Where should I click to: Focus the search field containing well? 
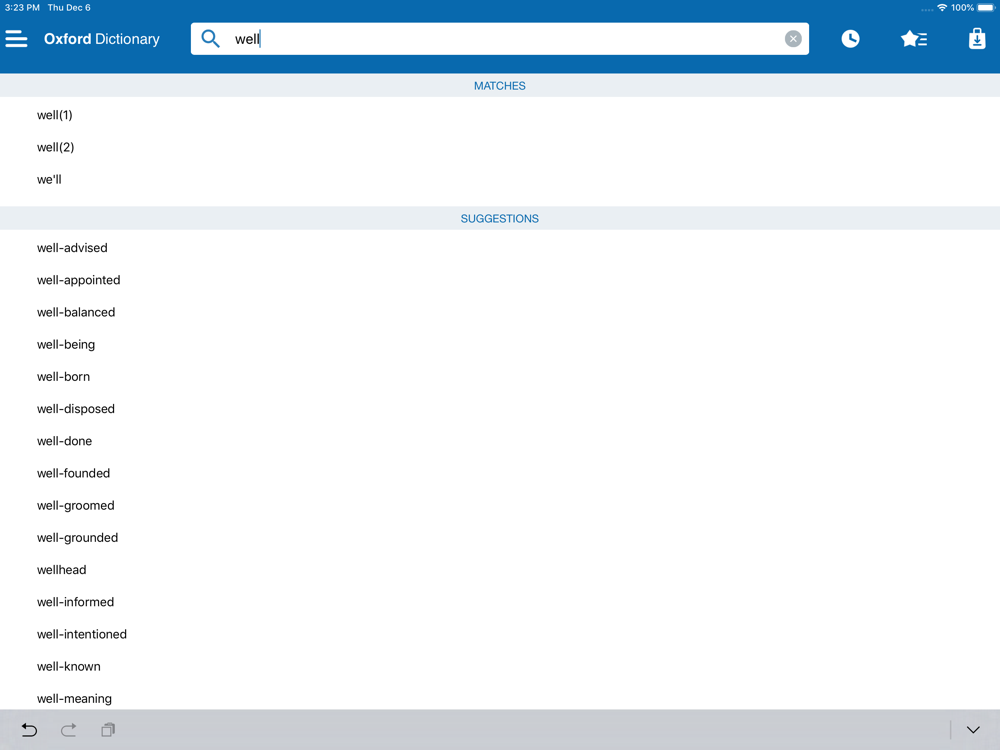[x=499, y=39]
